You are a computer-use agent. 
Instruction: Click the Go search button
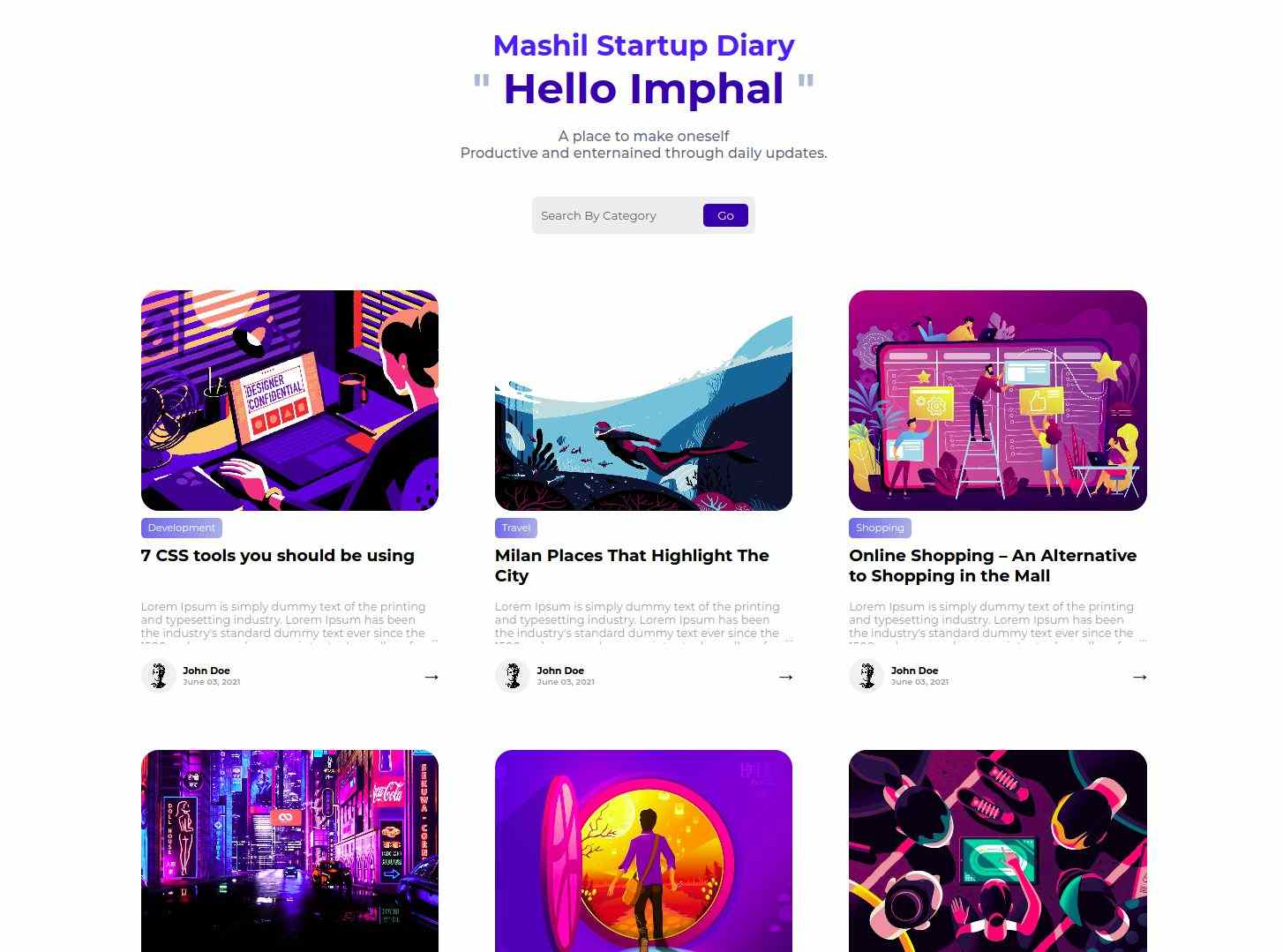coord(725,215)
